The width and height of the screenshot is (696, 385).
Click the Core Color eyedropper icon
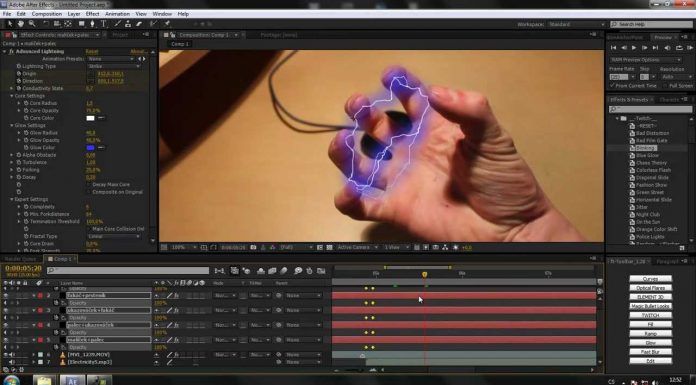click(x=101, y=118)
